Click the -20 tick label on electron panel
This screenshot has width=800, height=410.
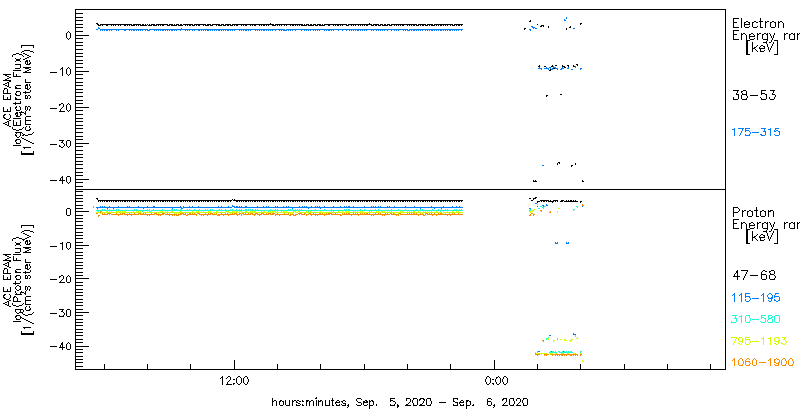[x=59, y=108]
